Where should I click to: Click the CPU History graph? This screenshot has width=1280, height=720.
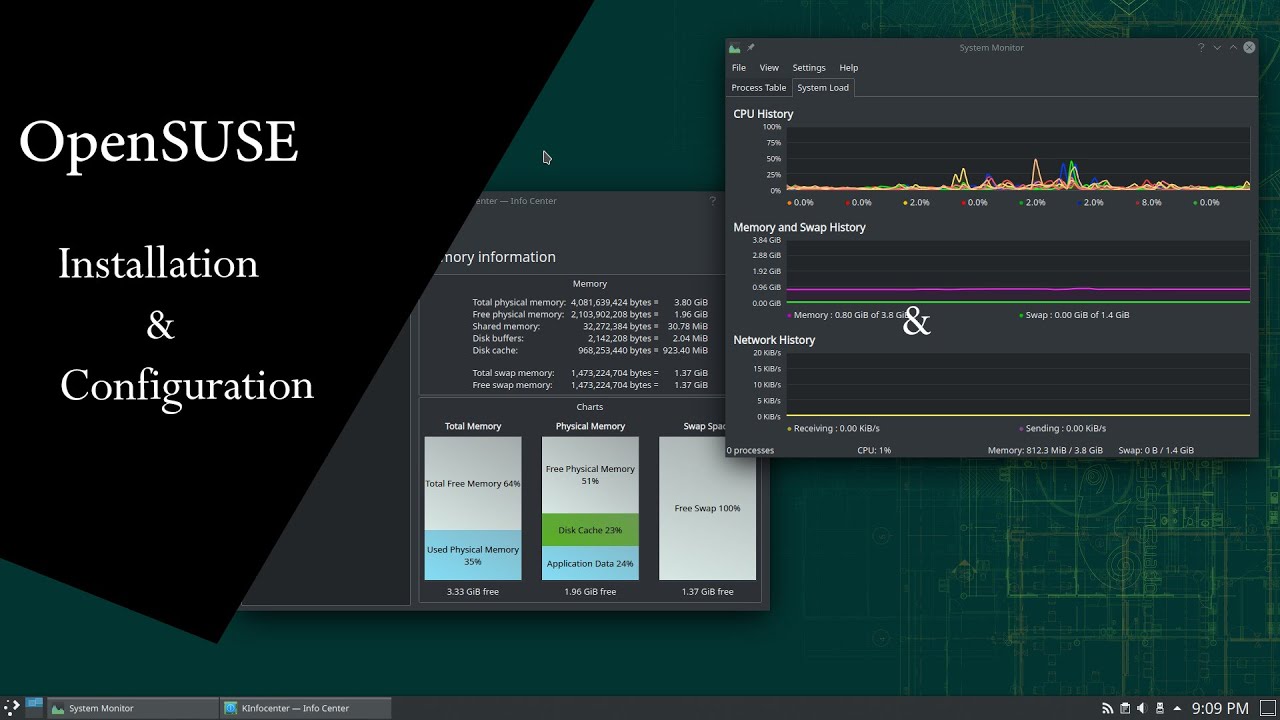pos(1018,158)
